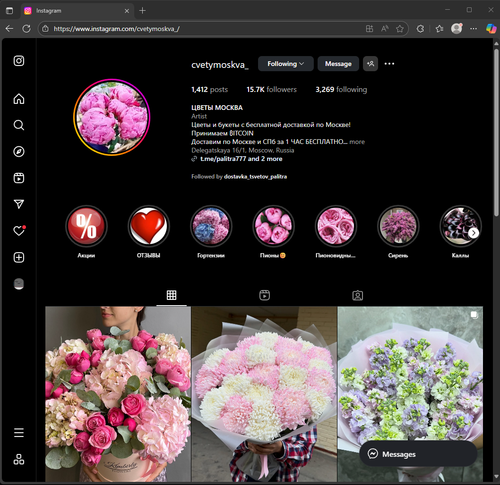The image size is (500, 485).
Task: Open direct messages paper plane icon
Action: [19, 204]
